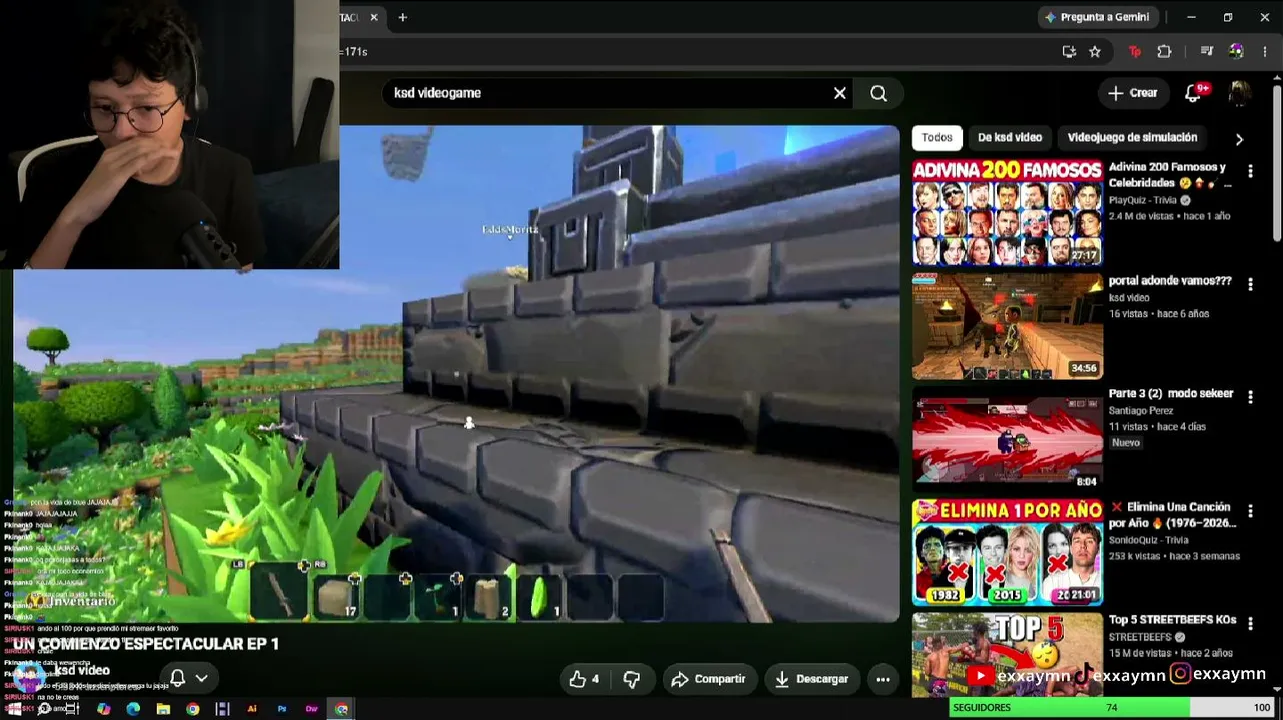Open Microsoft Edge from taskbar
This screenshot has width=1283, height=720.
(x=133, y=709)
